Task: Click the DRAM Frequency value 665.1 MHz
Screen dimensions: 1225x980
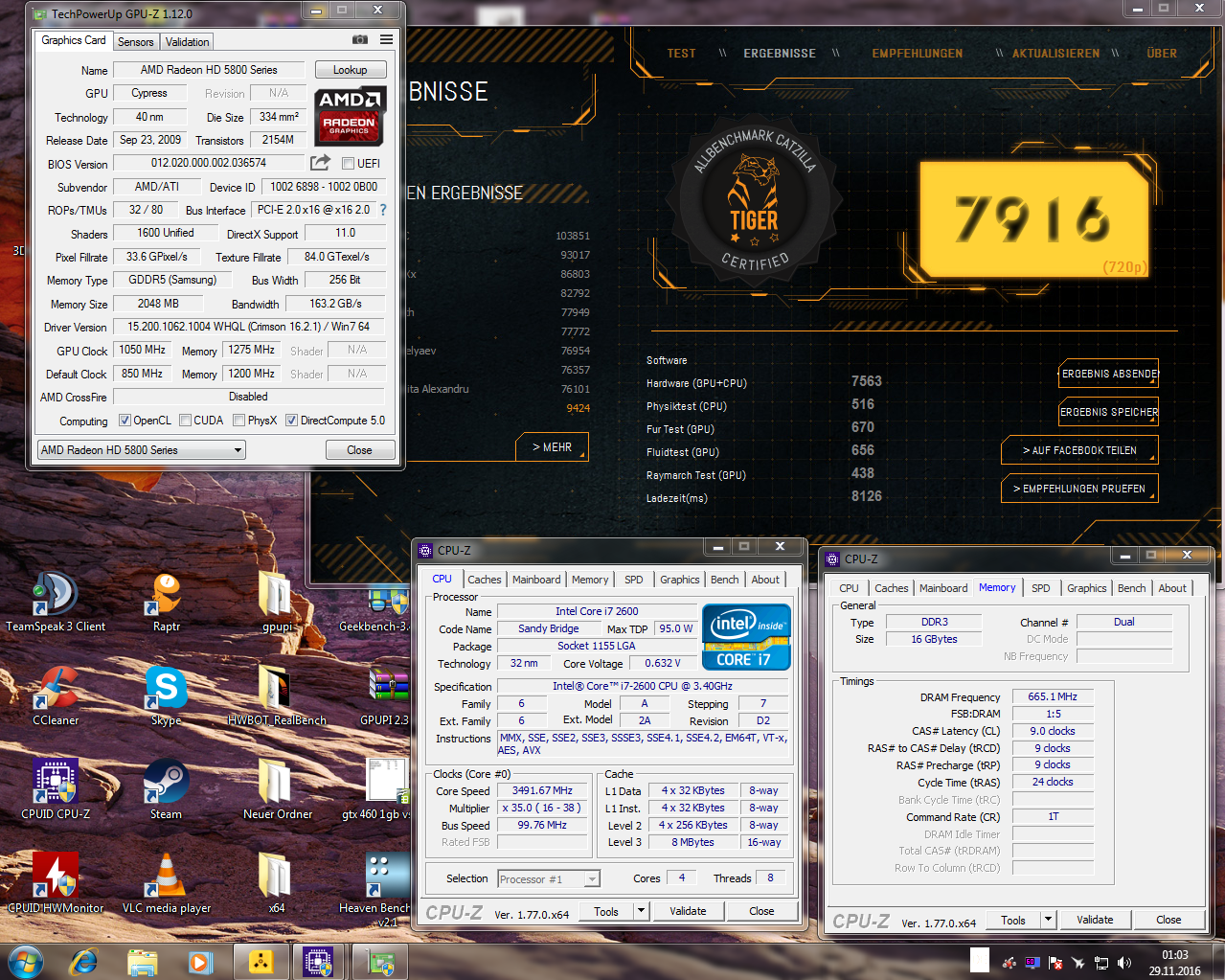Action: tap(1053, 696)
